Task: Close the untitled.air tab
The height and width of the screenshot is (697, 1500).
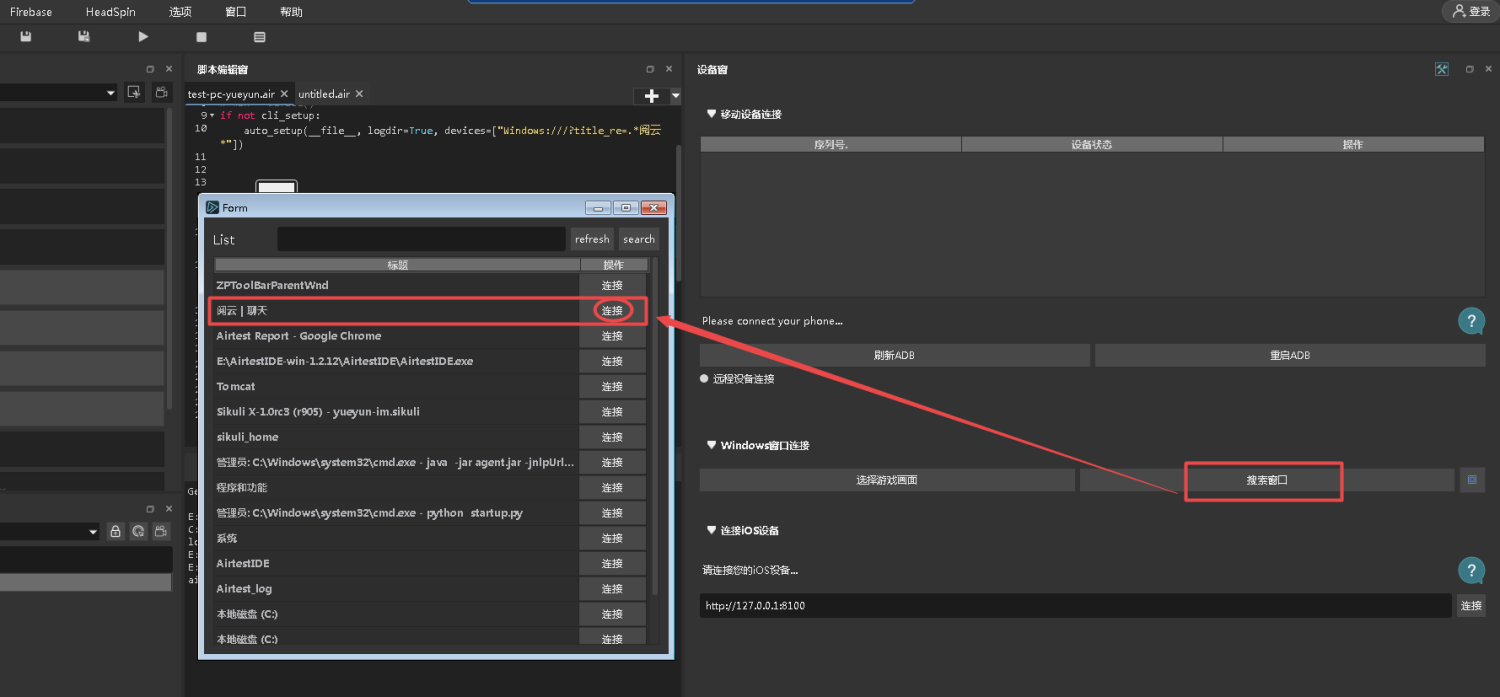Action: (x=359, y=94)
